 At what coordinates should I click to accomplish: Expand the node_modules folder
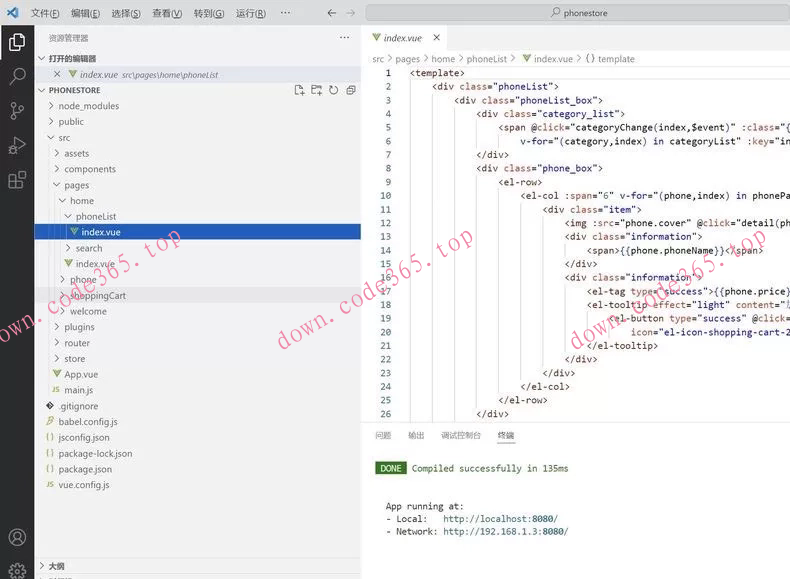(x=88, y=106)
